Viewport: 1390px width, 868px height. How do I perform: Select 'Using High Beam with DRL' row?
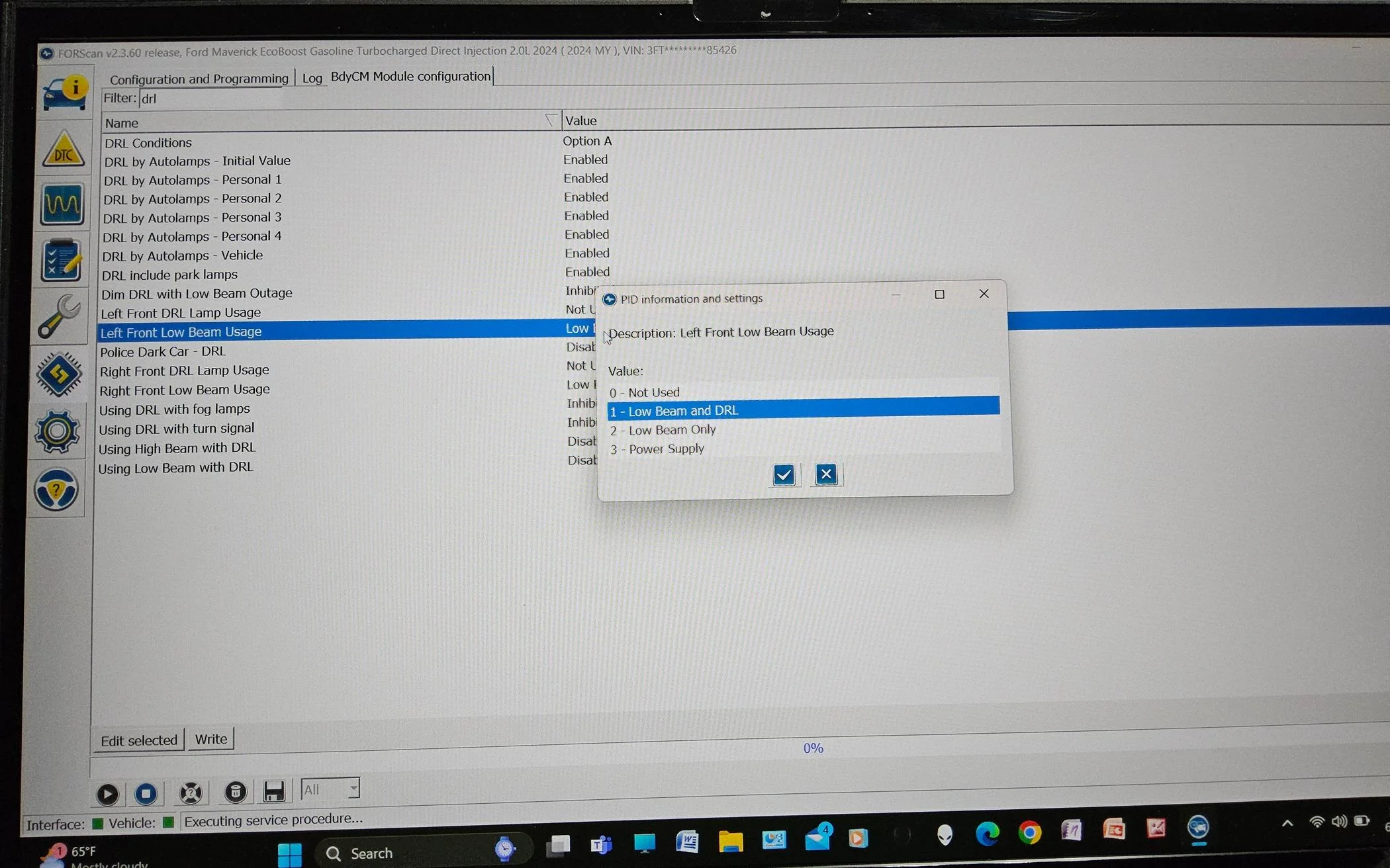click(x=177, y=448)
